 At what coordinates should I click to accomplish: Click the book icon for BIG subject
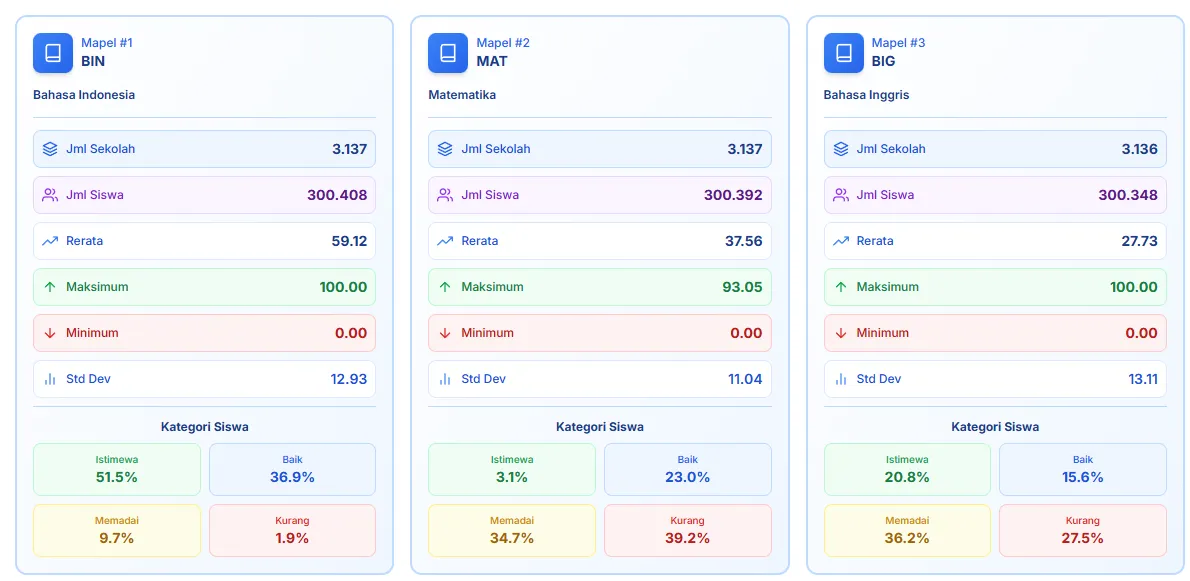click(843, 53)
